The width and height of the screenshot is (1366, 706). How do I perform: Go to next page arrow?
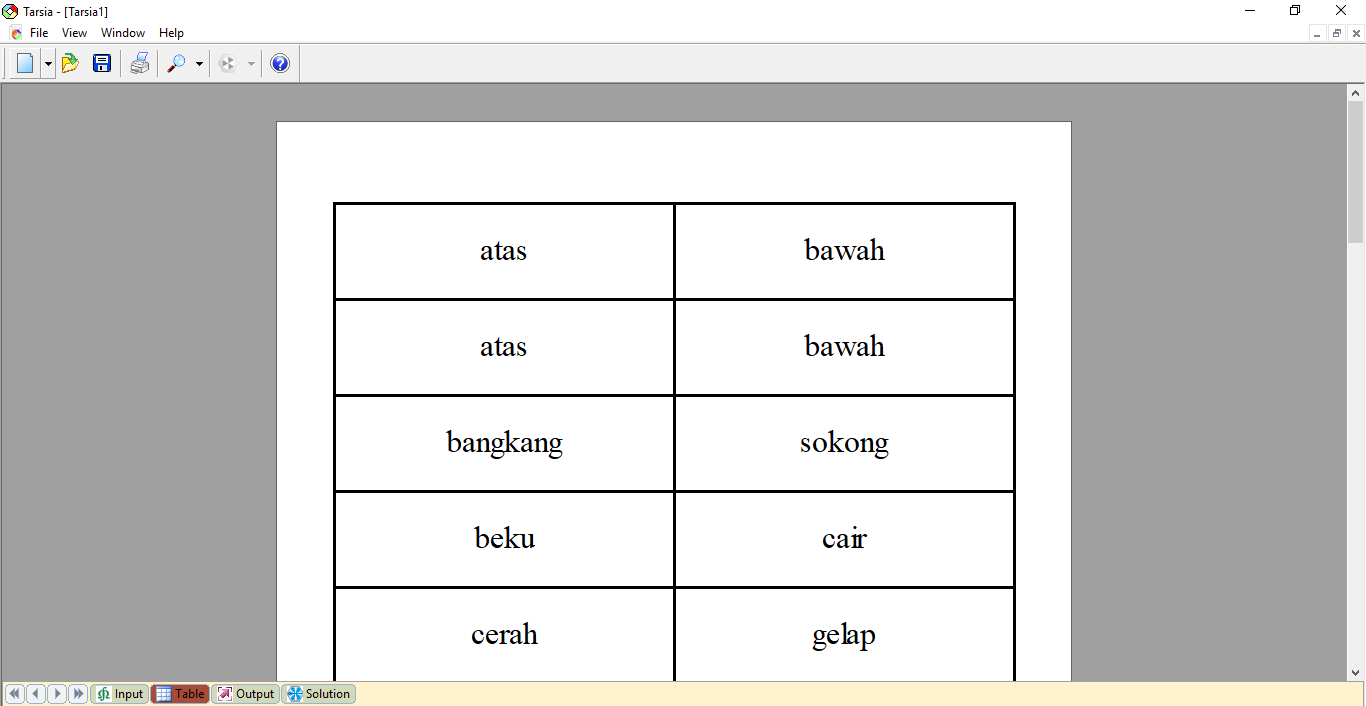point(57,694)
